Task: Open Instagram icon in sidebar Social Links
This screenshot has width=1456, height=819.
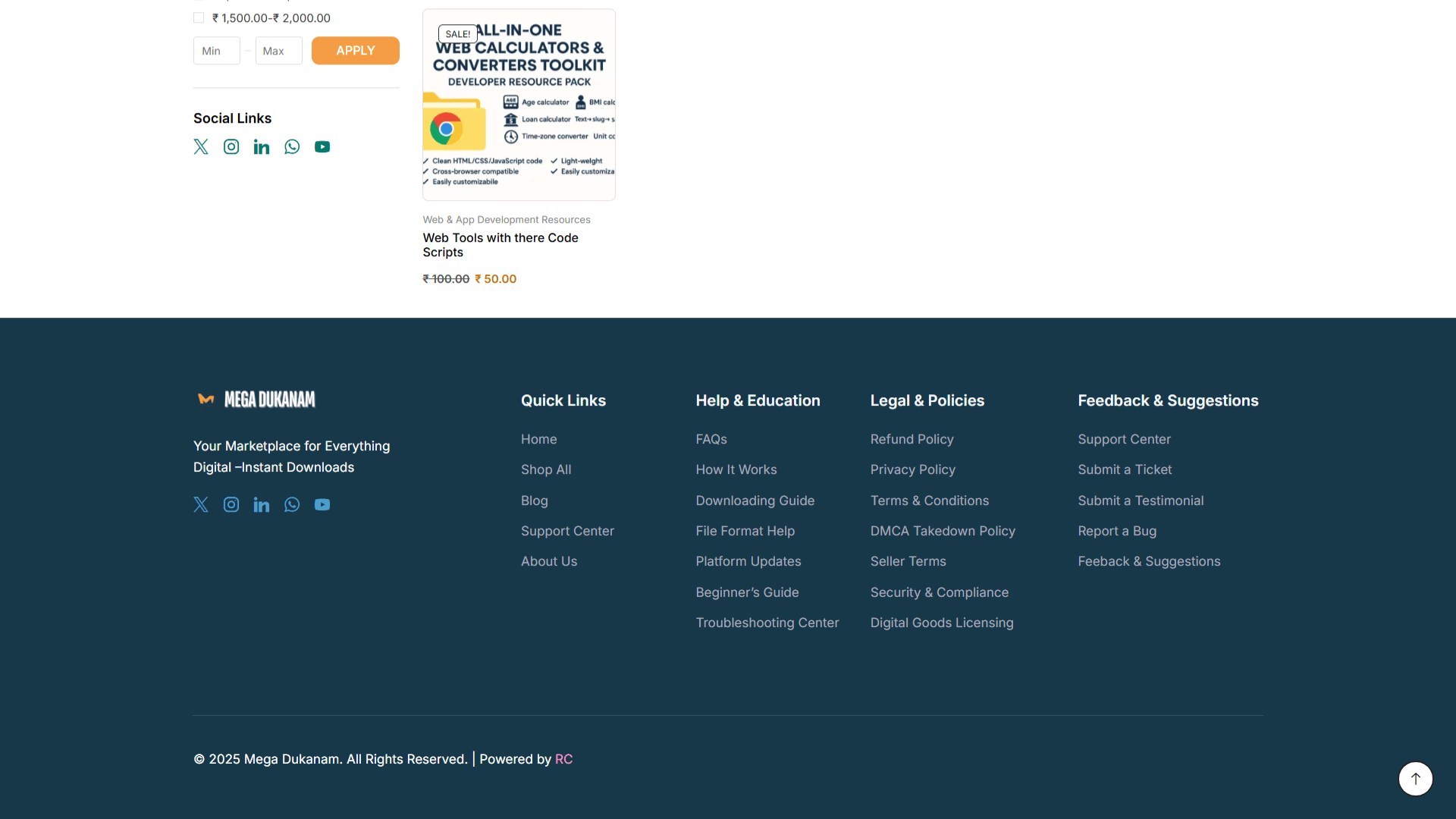Action: click(231, 147)
